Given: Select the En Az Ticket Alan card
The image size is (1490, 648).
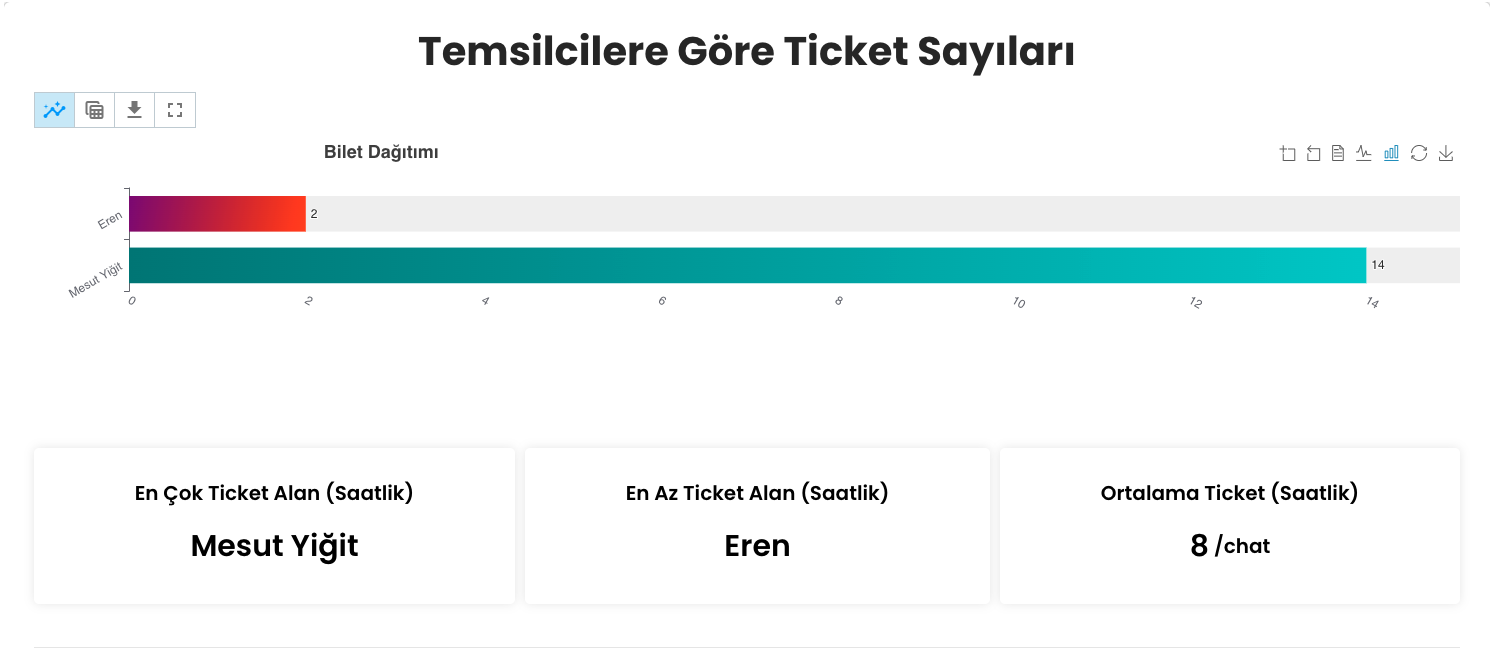Looking at the screenshot, I should pos(757,526).
